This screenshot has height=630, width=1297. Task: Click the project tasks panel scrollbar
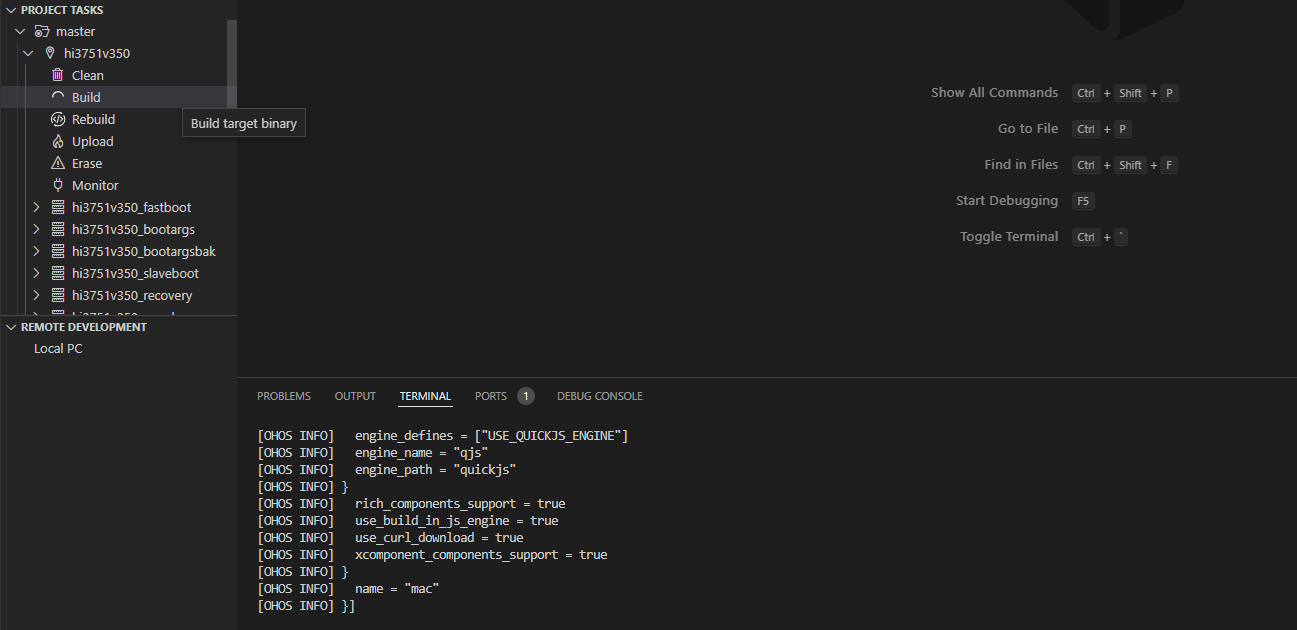point(232,60)
